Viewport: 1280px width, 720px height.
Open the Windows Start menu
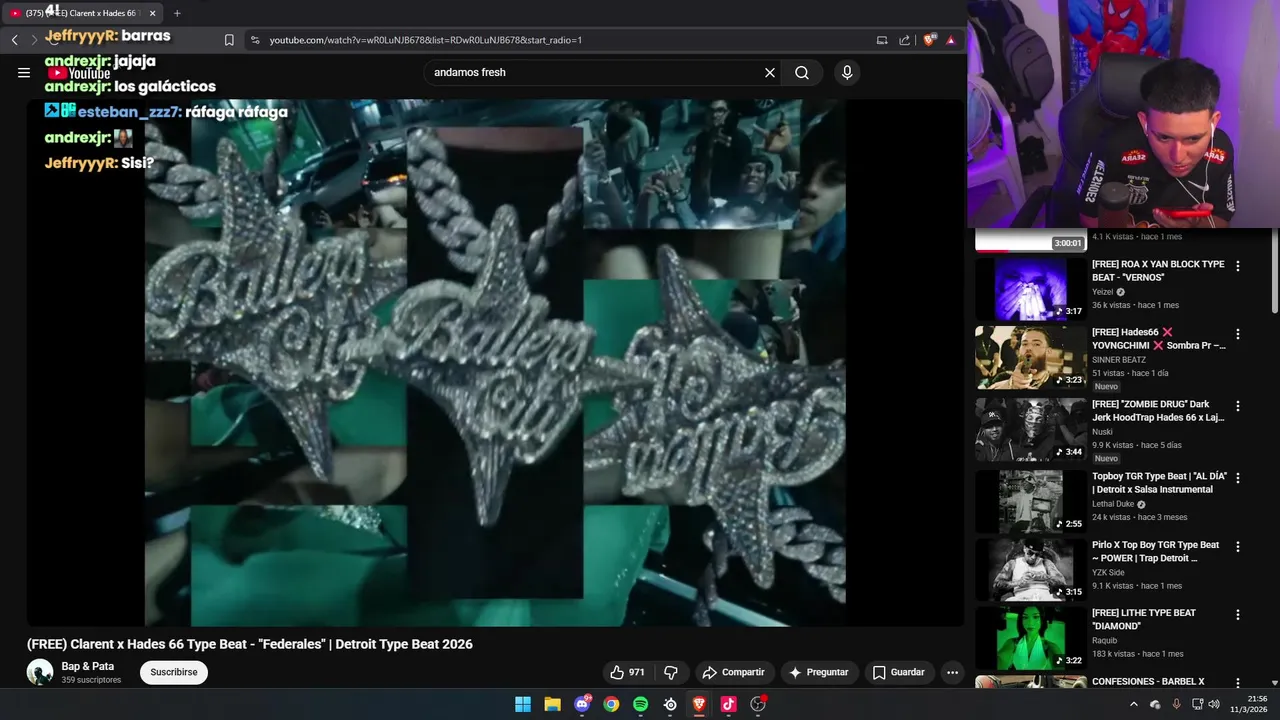(523, 704)
